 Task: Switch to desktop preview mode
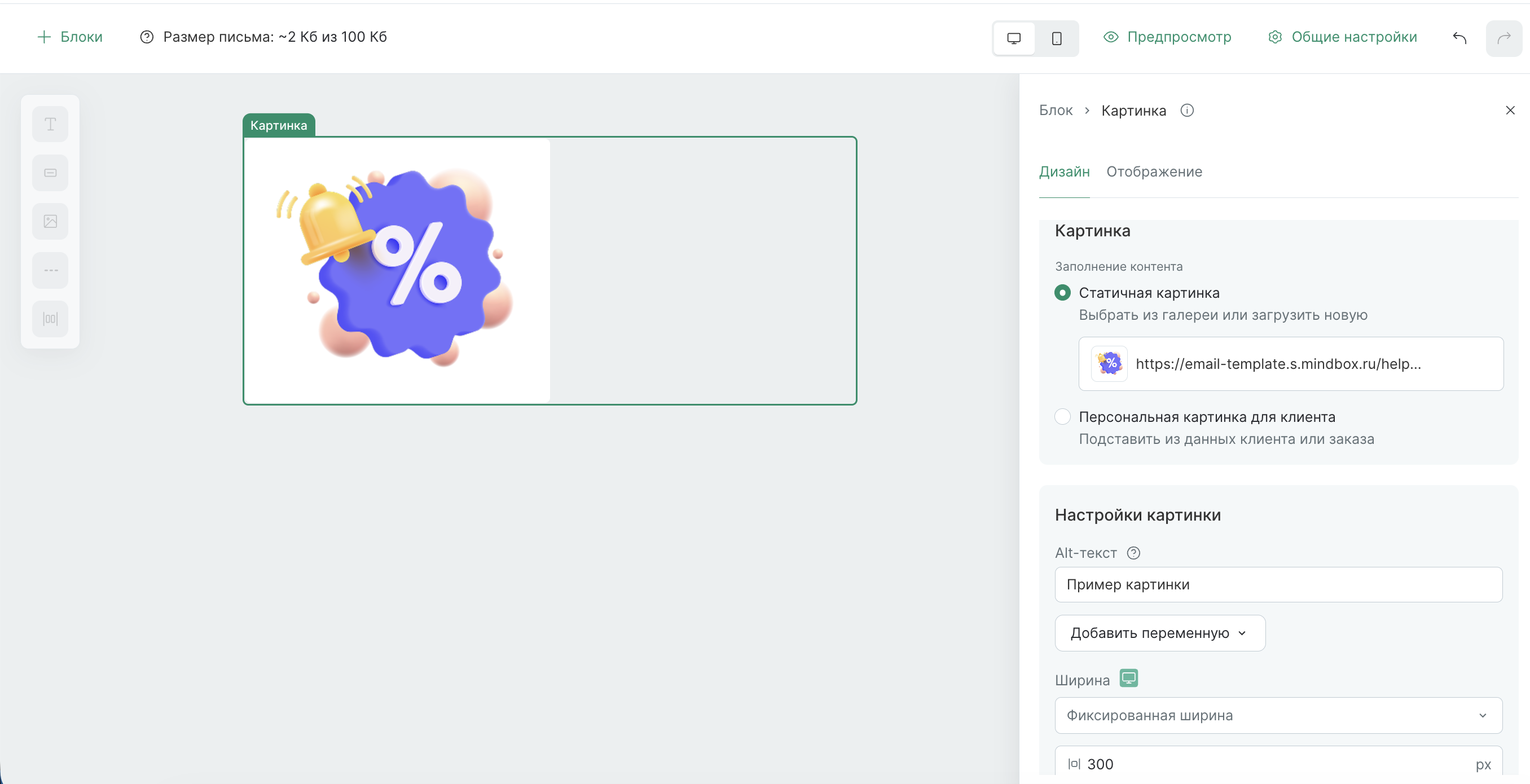(x=1014, y=38)
